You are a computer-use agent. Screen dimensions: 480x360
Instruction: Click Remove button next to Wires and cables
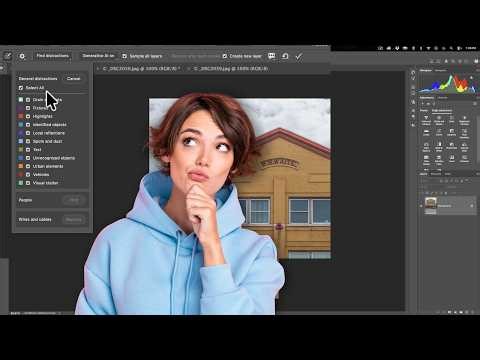[74, 220]
